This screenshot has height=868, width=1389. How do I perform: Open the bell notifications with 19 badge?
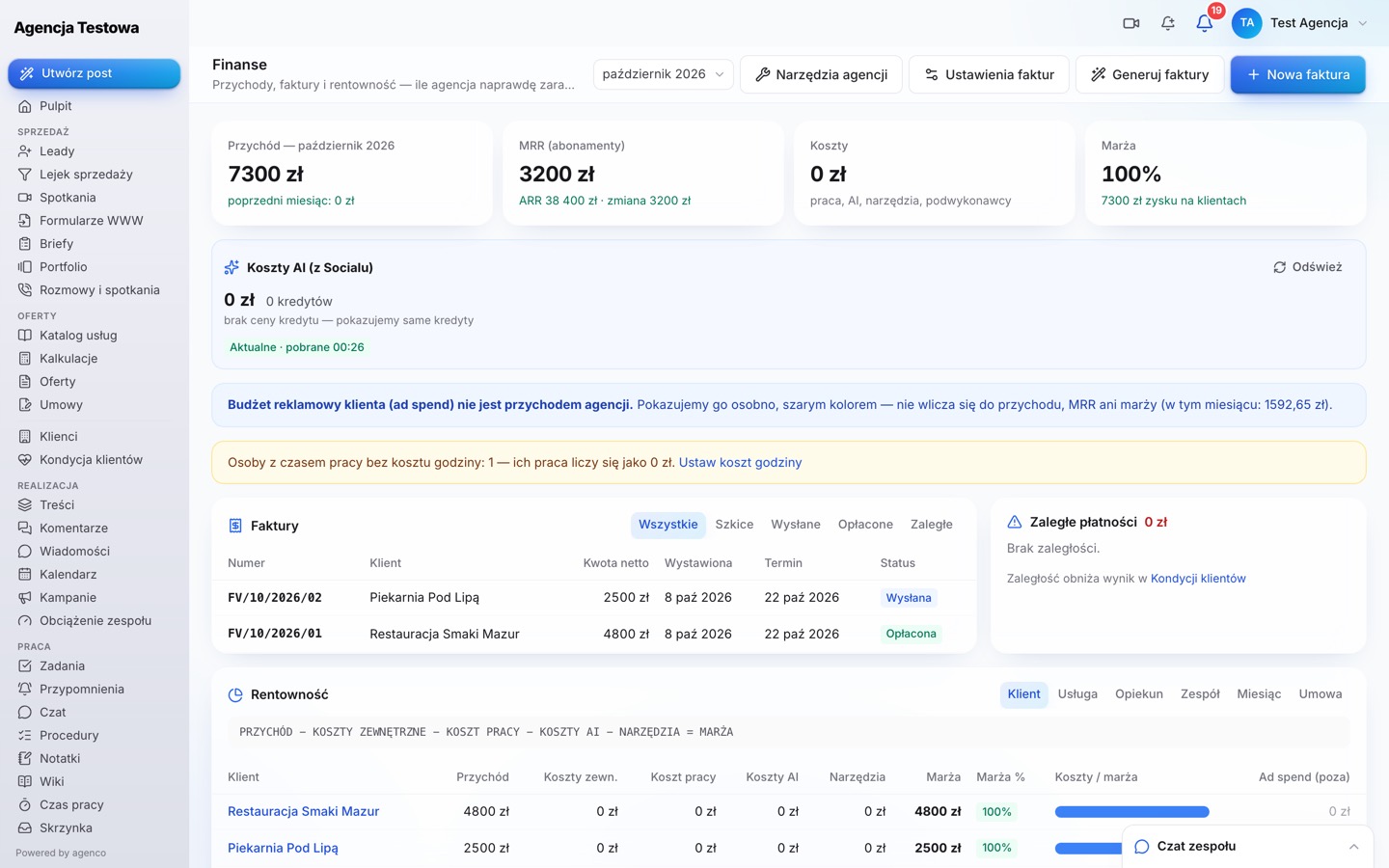coord(1205,23)
